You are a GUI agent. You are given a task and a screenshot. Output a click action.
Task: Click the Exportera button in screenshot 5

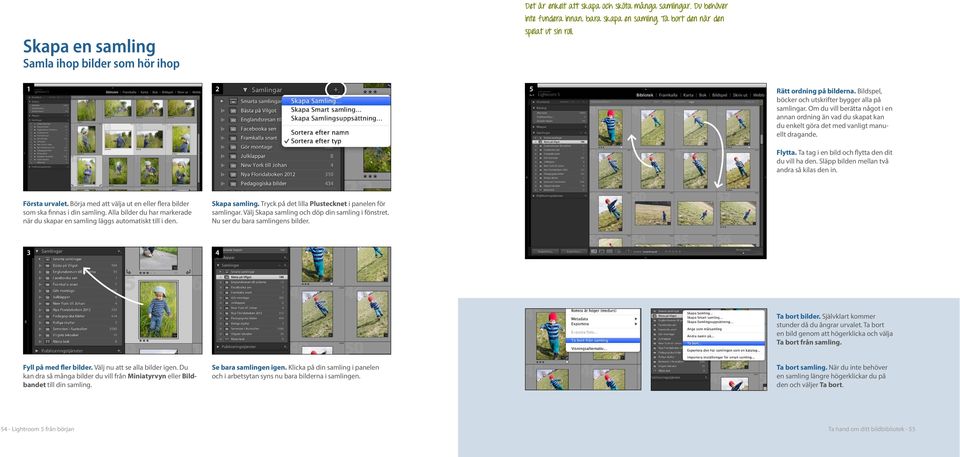(x=573, y=251)
